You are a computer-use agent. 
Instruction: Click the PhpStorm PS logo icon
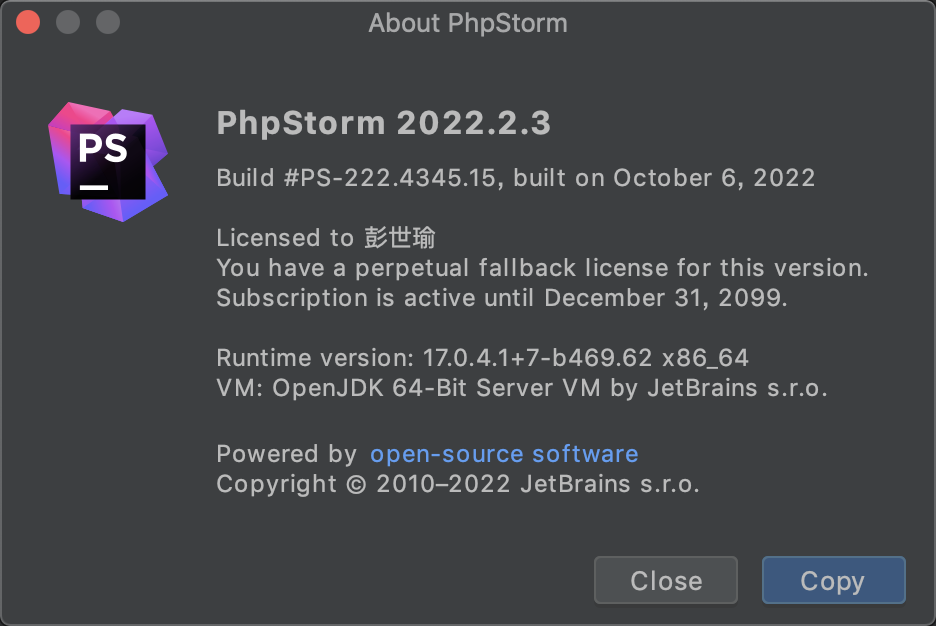tap(108, 162)
